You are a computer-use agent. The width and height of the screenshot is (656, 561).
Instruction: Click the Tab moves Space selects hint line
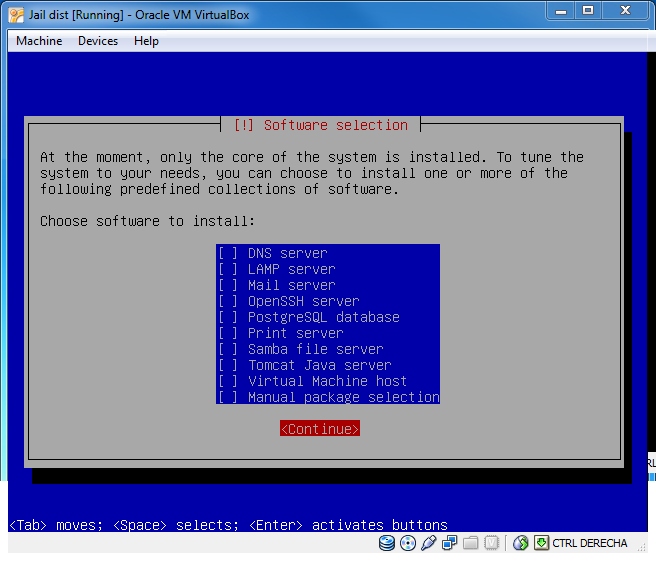(228, 525)
